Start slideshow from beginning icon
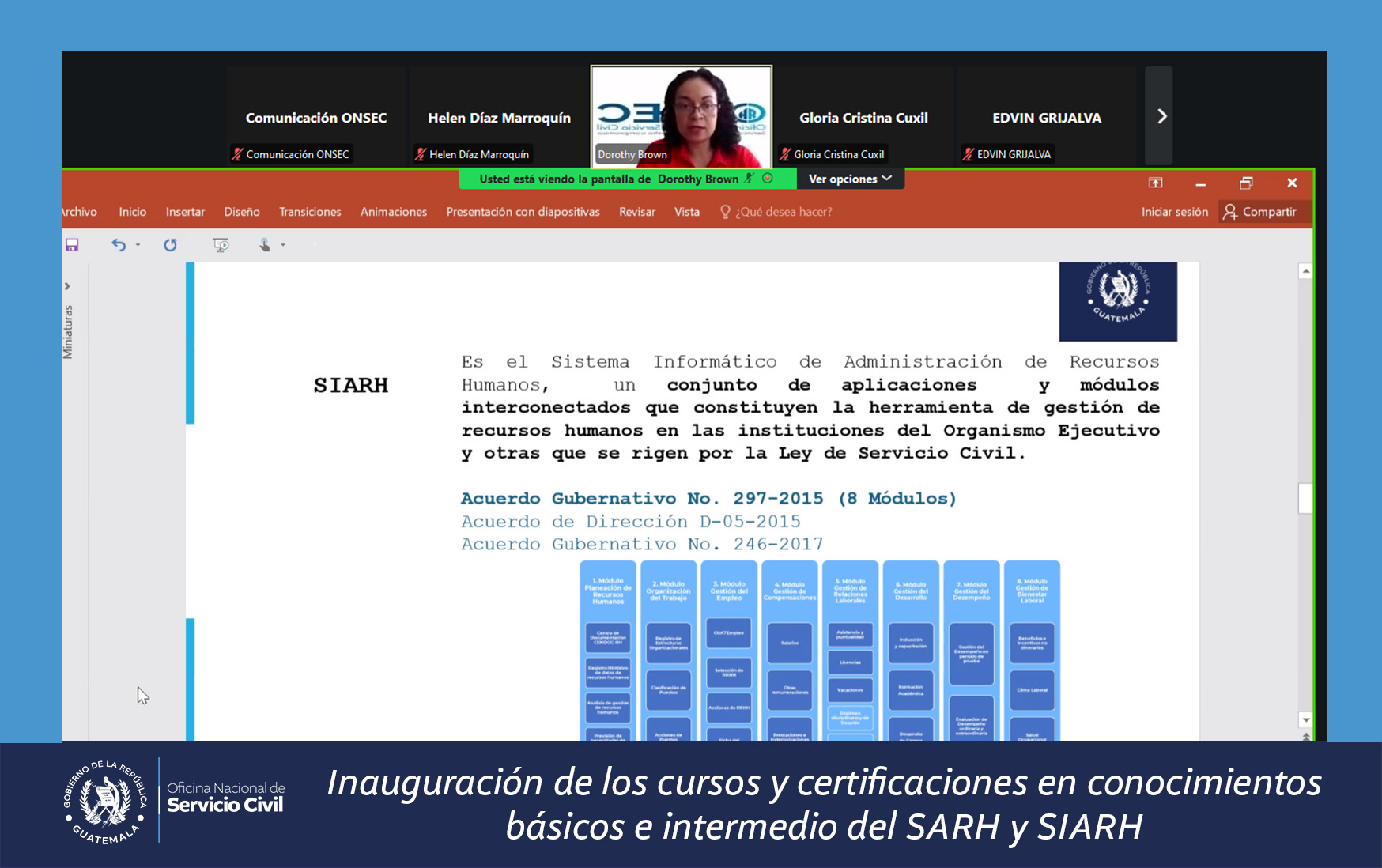This screenshot has height=868, width=1382. tap(221, 245)
